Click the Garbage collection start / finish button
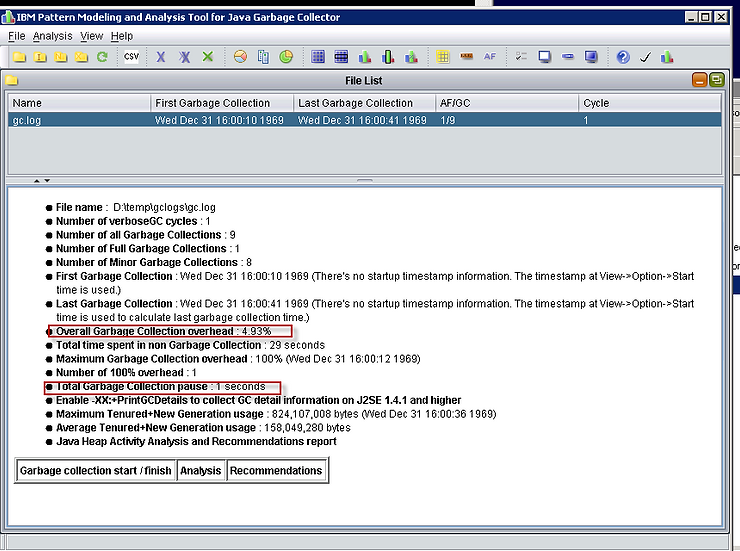 tap(95, 470)
